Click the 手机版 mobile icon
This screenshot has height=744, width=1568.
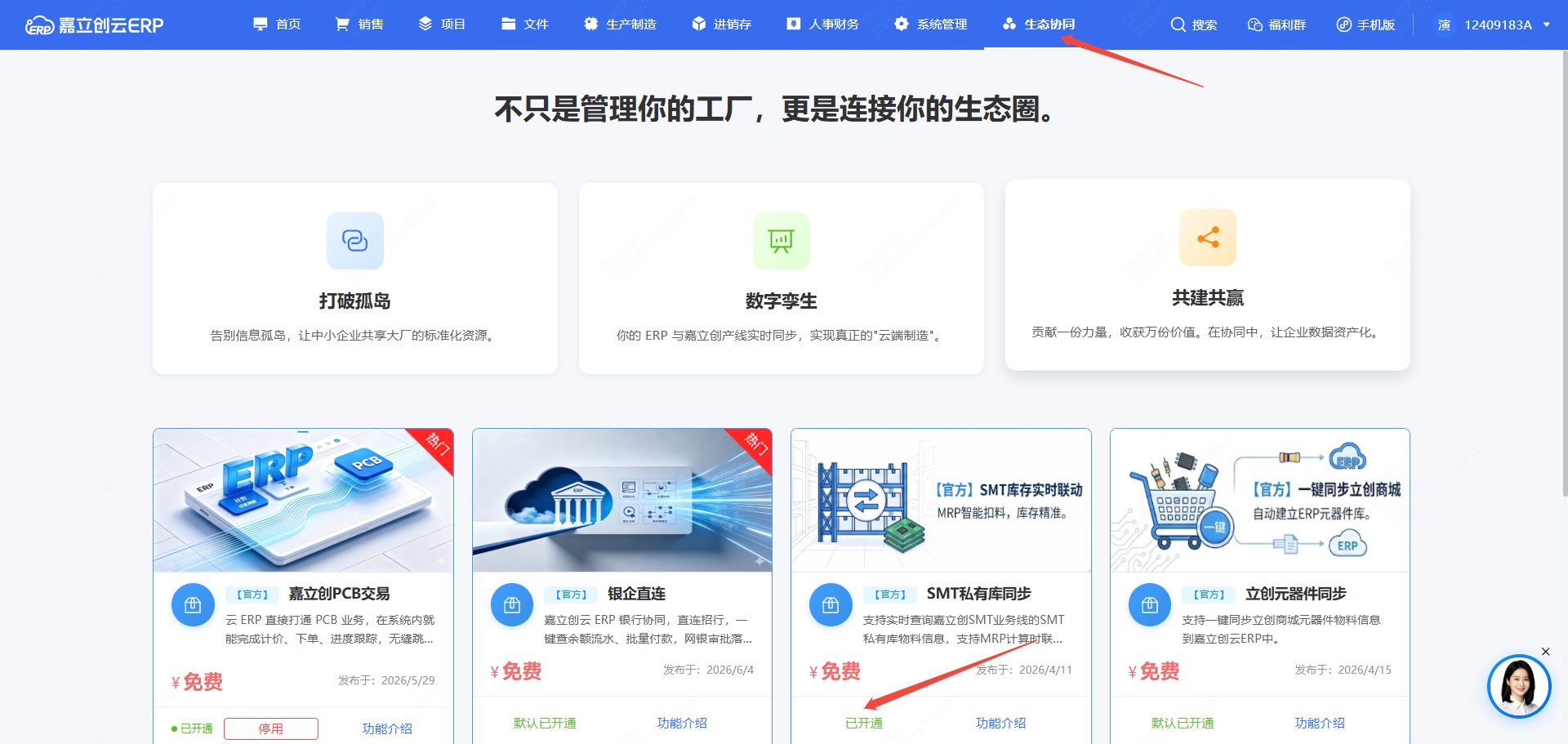click(x=1343, y=25)
